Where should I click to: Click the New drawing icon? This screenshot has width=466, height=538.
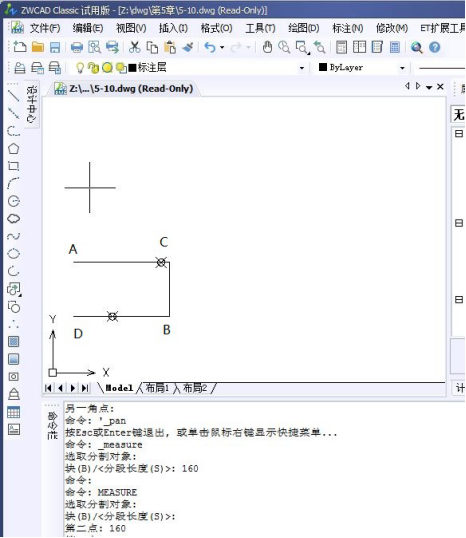20,47
